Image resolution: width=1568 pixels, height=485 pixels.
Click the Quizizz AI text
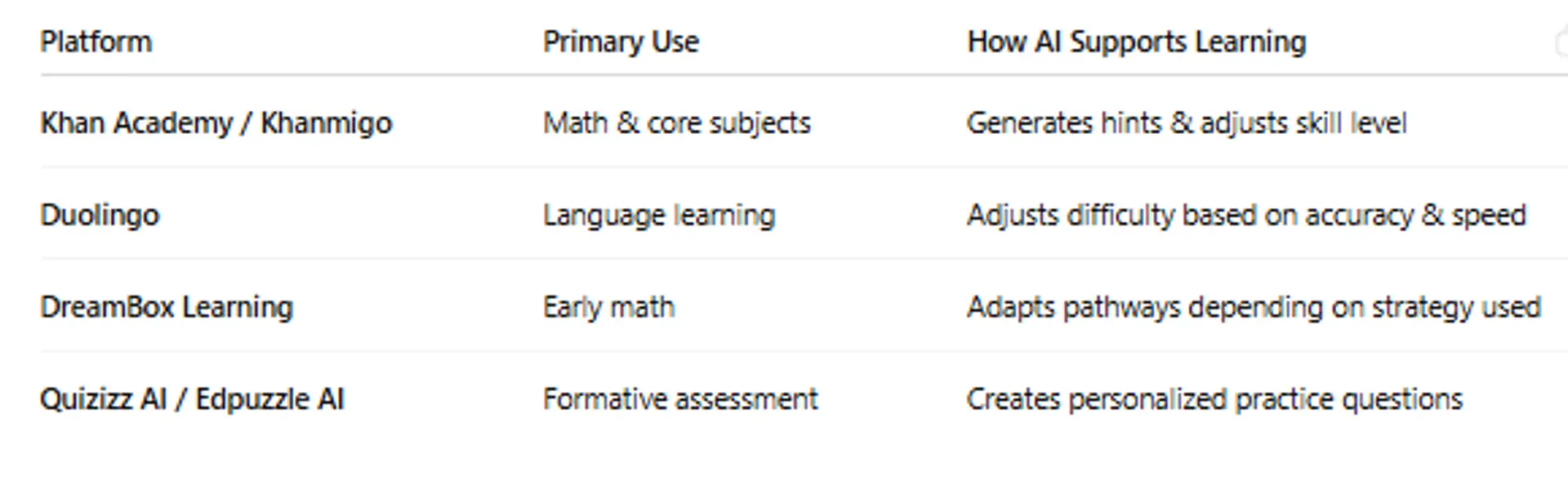(x=103, y=399)
